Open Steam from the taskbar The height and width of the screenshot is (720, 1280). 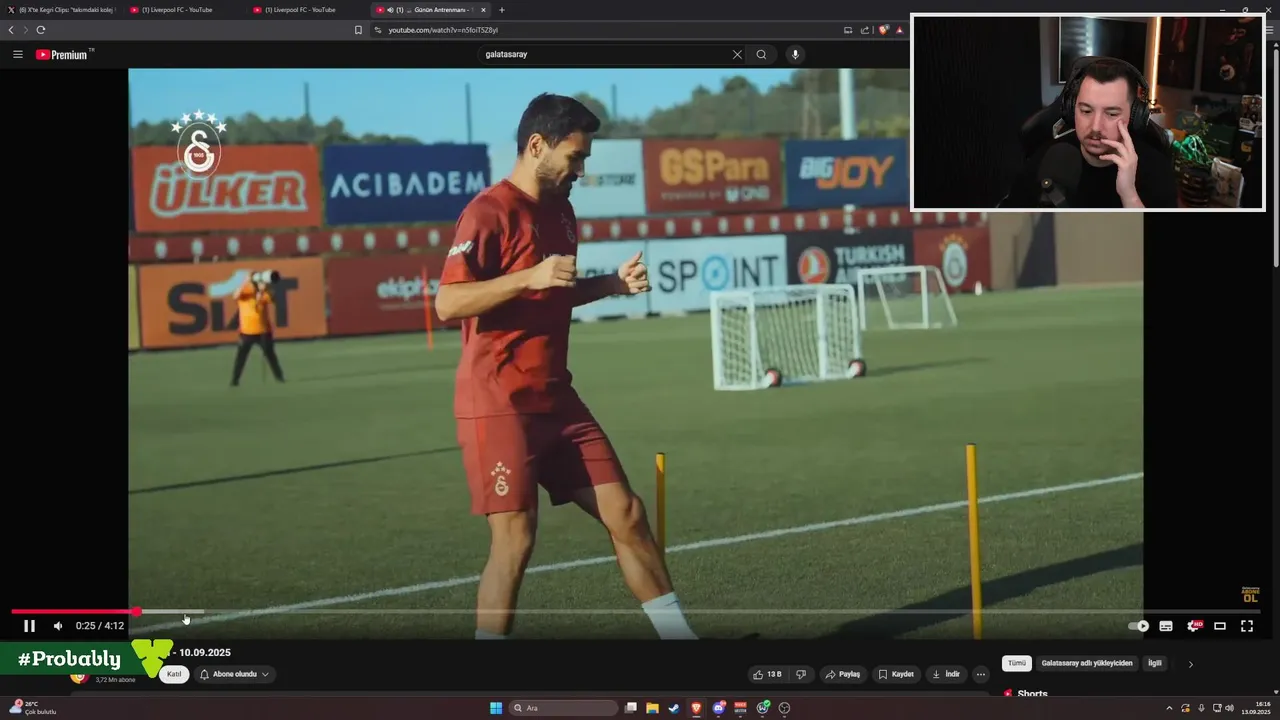[674, 708]
